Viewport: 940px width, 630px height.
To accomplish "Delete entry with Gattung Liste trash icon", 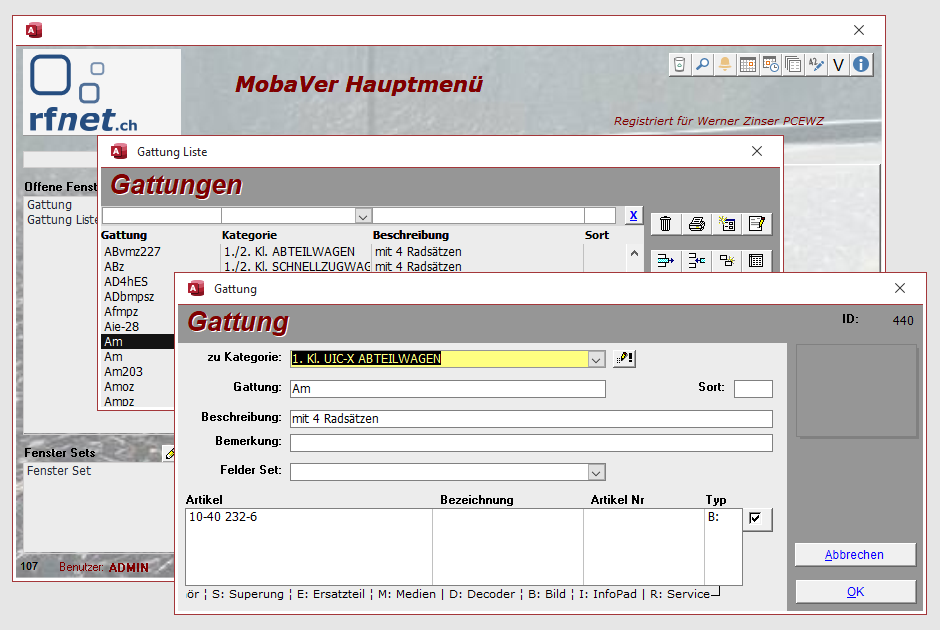I will tap(665, 224).
